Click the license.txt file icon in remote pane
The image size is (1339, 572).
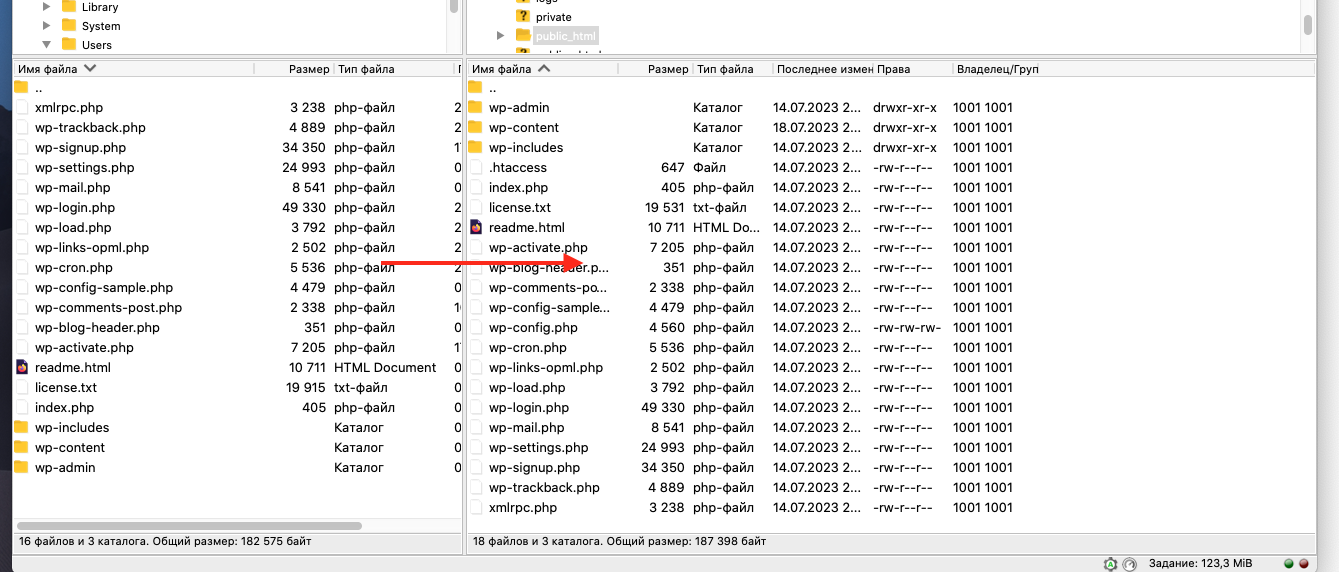coord(476,207)
